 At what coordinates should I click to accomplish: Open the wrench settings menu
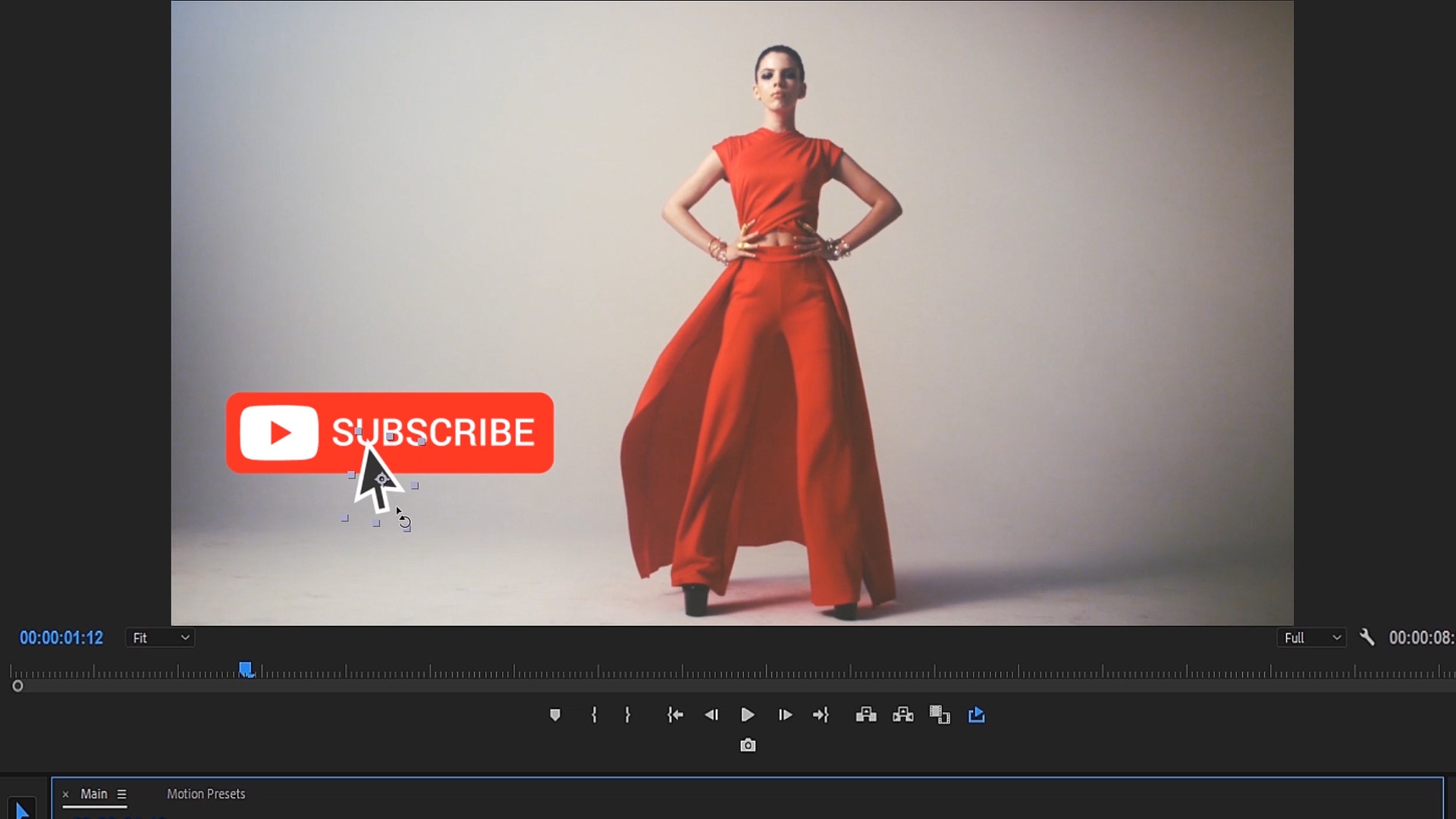(x=1367, y=638)
